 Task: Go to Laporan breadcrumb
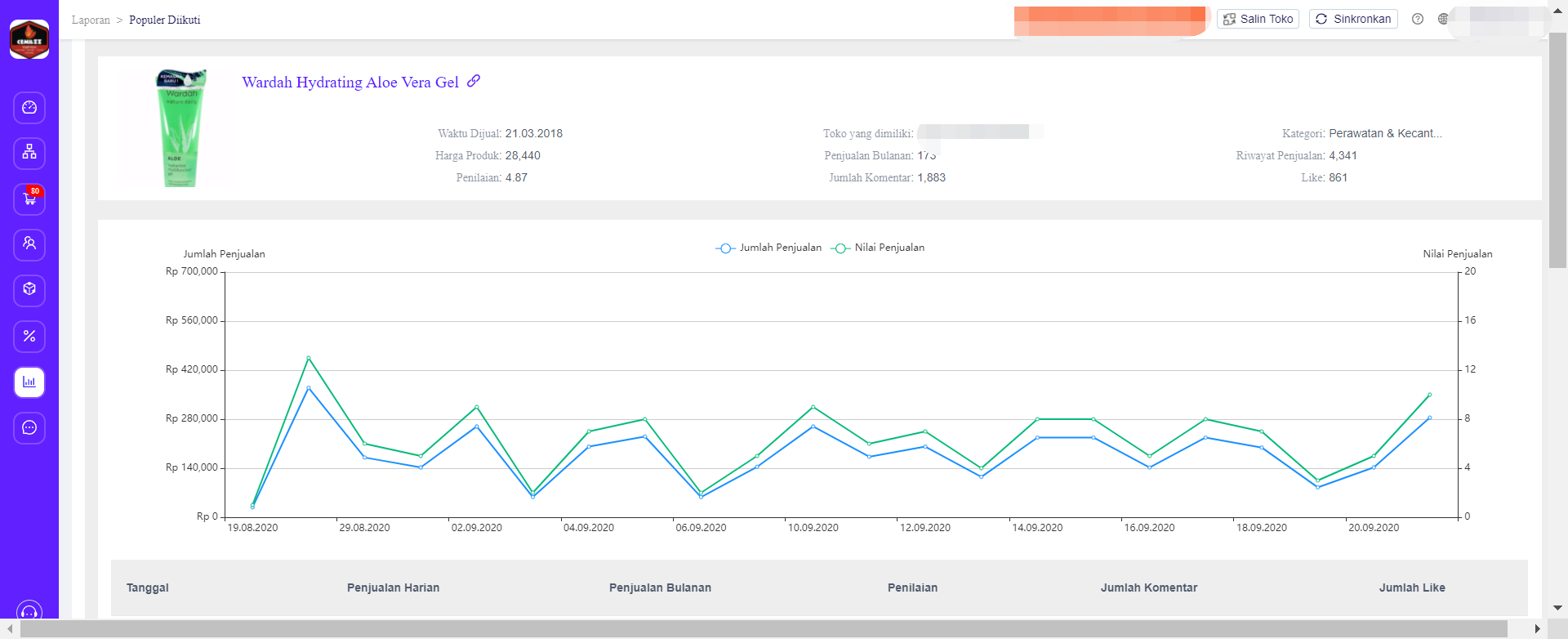tap(91, 20)
